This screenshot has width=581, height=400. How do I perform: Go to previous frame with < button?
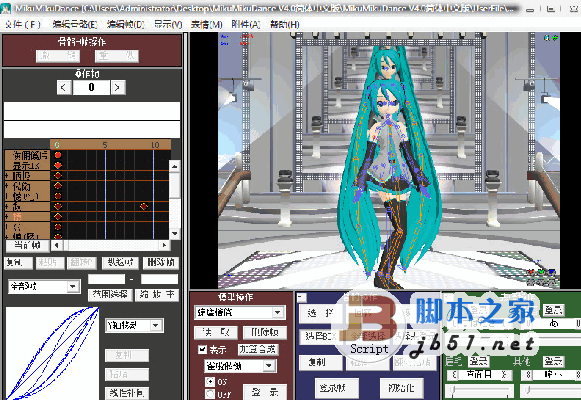click(64, 87)
